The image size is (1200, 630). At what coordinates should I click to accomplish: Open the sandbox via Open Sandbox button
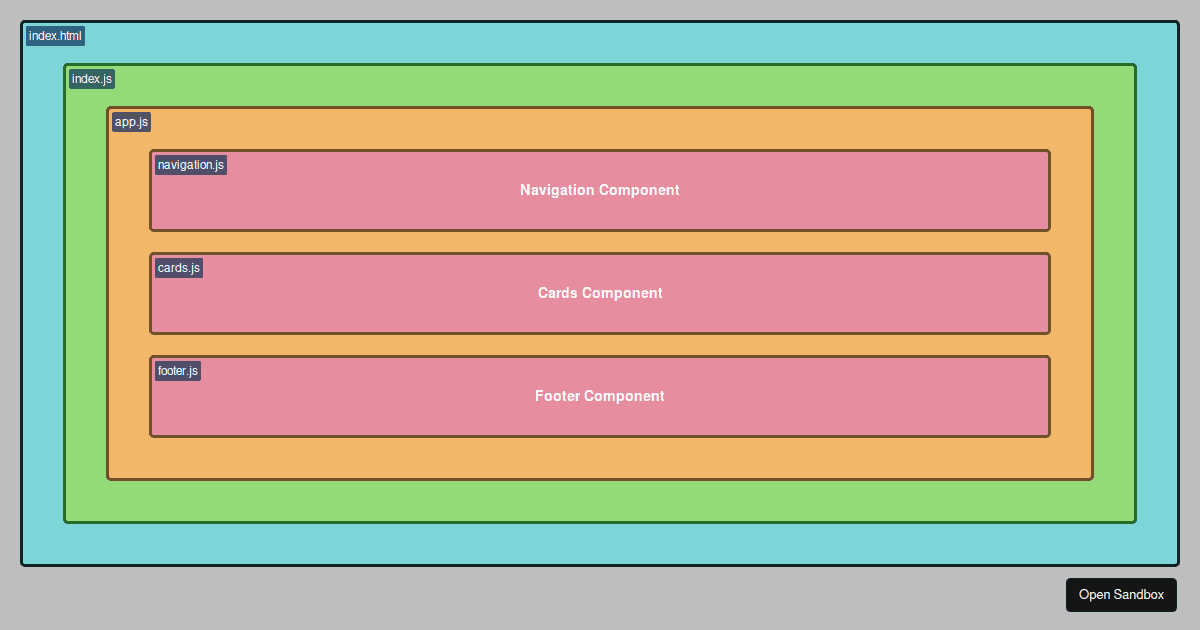[1121, 595]
